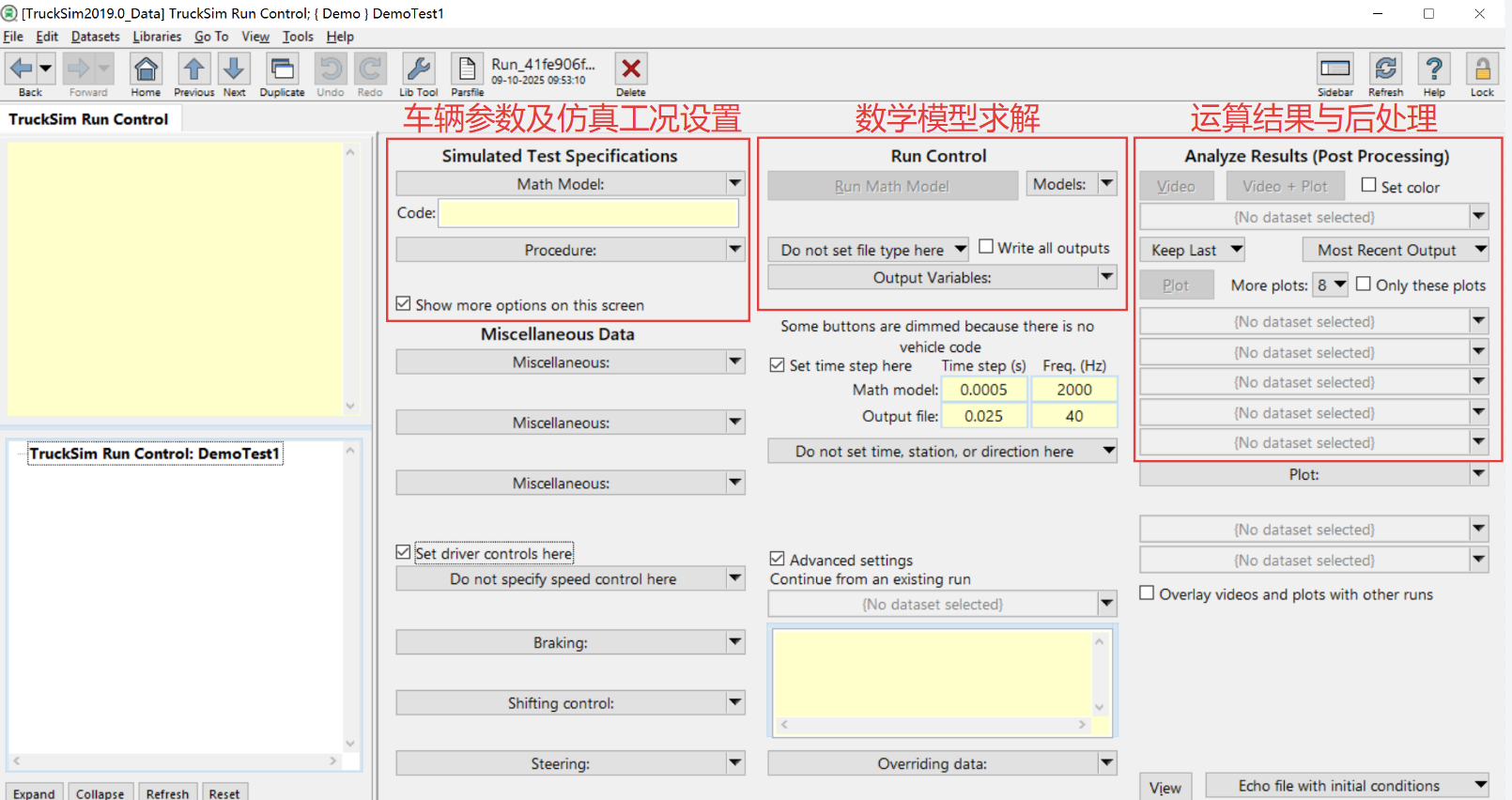The height and width of the screenshot is (800, 1512).
Task: Click the Lock padlock icon
Action: [1482, 69]
